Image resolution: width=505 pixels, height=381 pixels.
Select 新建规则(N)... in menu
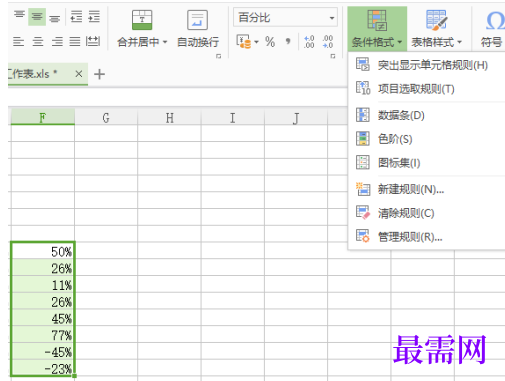[426, 189]
